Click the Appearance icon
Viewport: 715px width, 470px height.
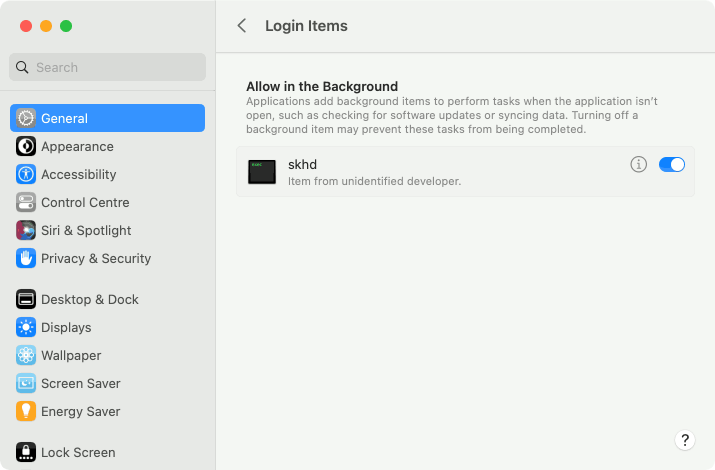[26, 146]
